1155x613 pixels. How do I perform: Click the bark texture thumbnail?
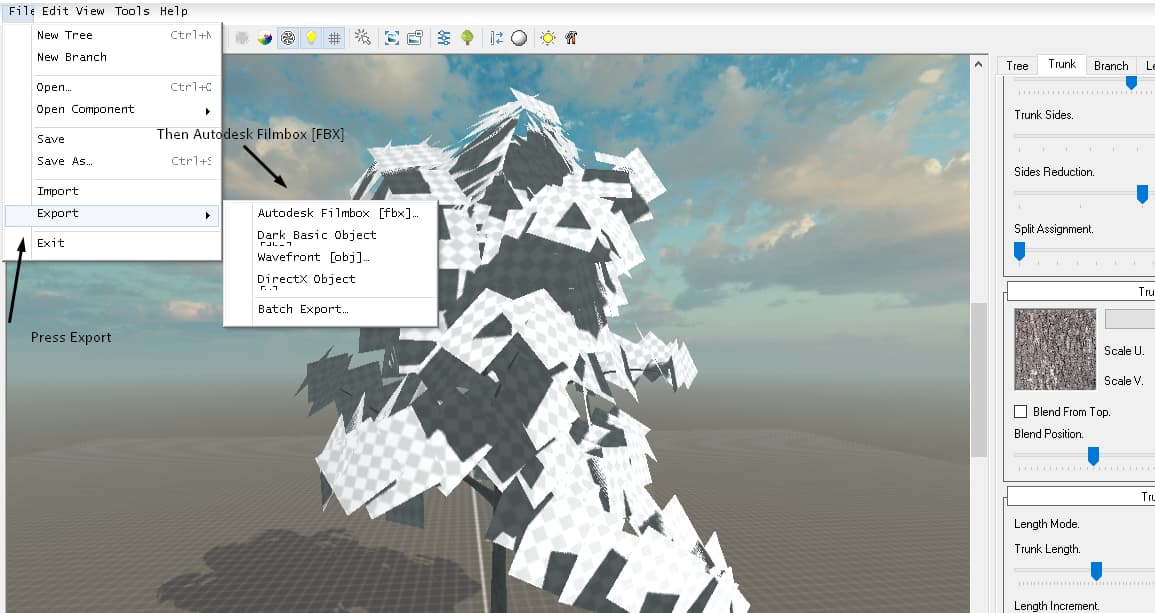coord(1054,349)
